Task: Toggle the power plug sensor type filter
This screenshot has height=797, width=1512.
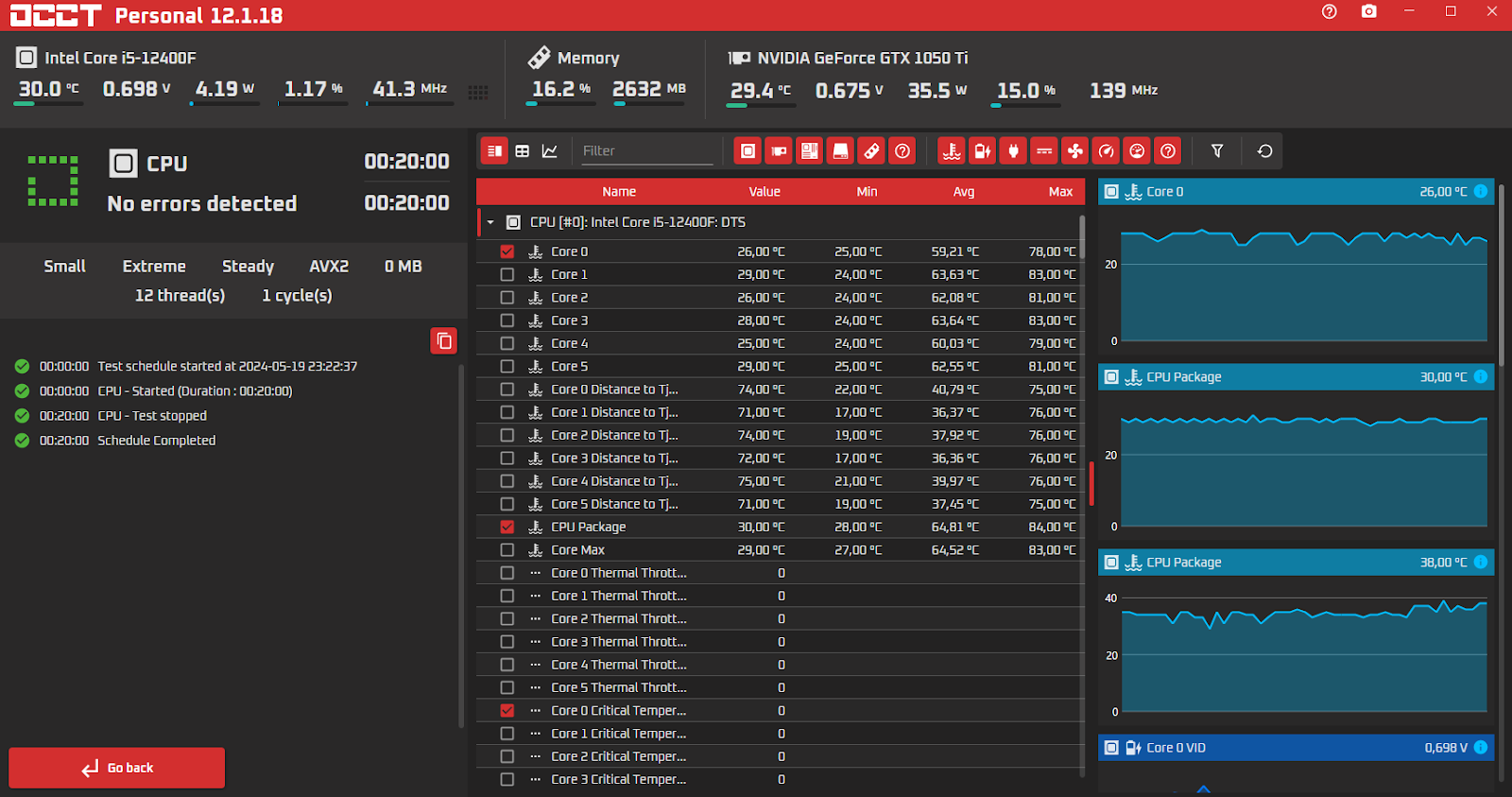Action: [1013, 151]
